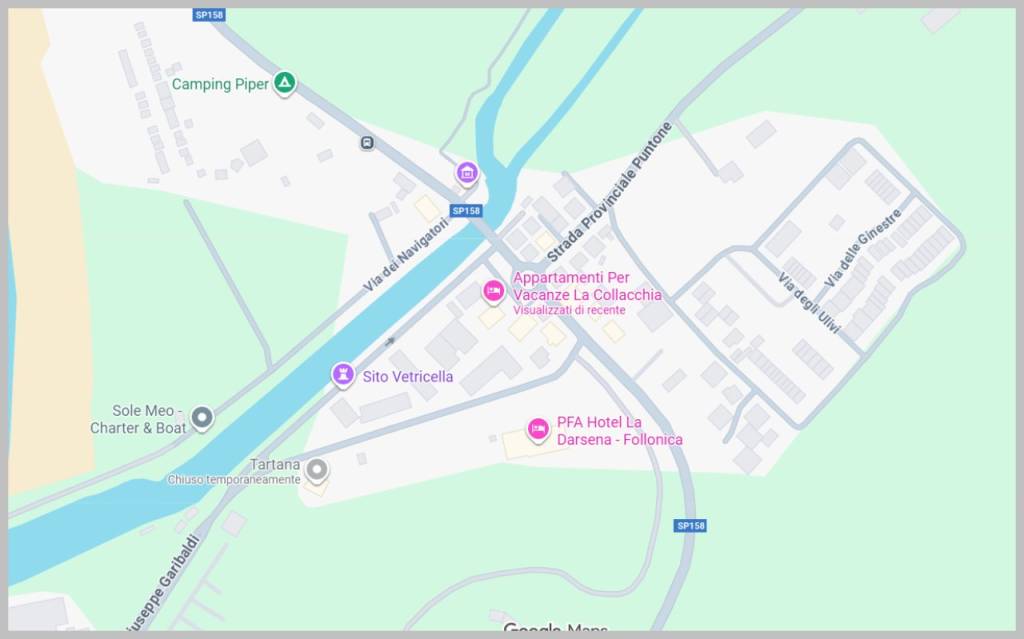Click the Via dei Navigatori street label
1024x639 pixels.
[406, 254]
